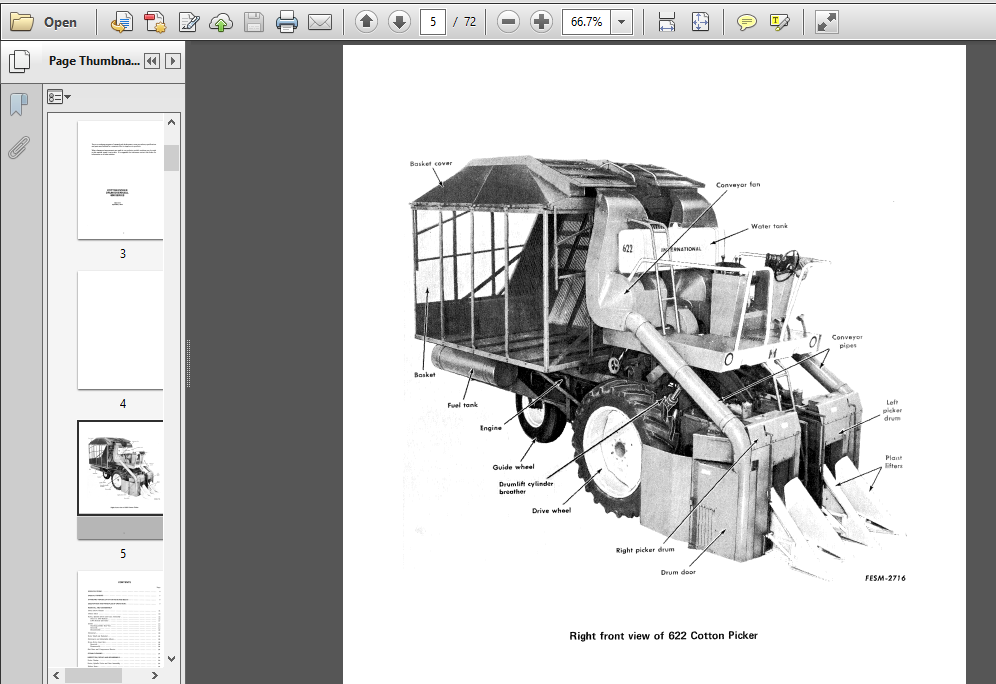
Task: Click the 'Plant lifters' label
Action: (894, 462)
